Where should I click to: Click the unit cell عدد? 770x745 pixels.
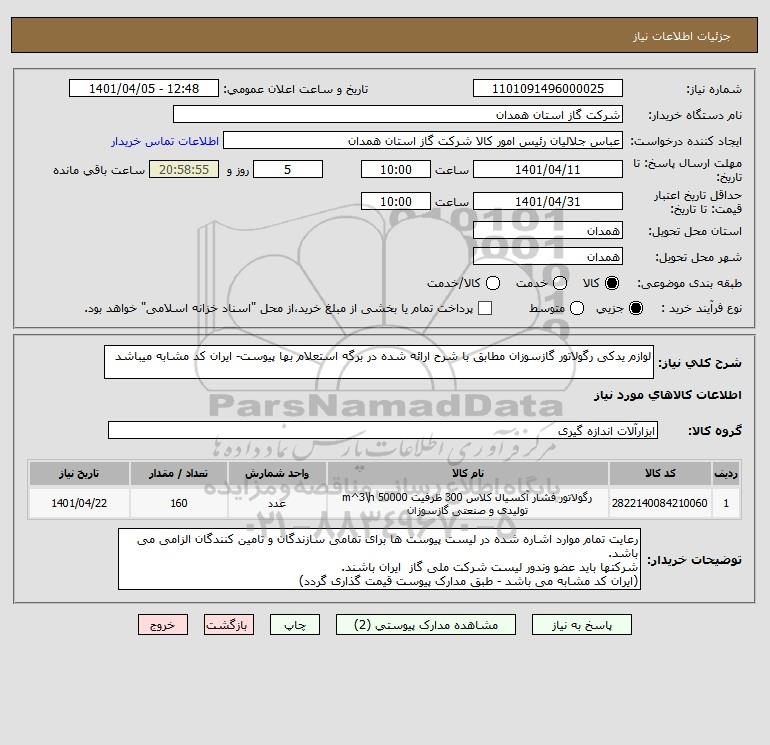[277, 503]
